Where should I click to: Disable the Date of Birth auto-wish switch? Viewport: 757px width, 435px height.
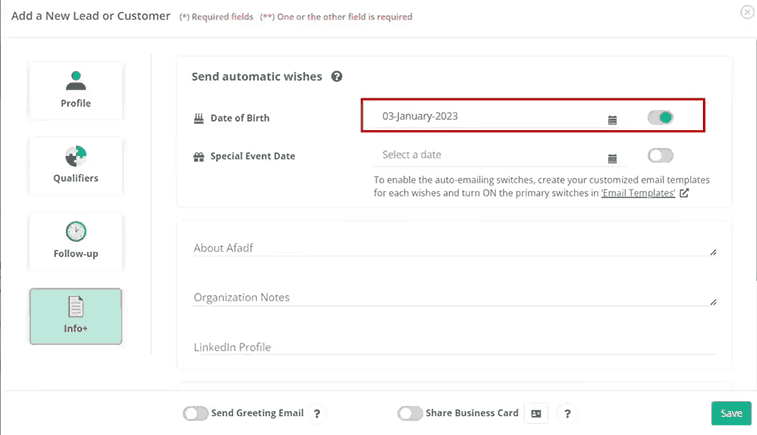pyautogui.click(x=660, y=118)
